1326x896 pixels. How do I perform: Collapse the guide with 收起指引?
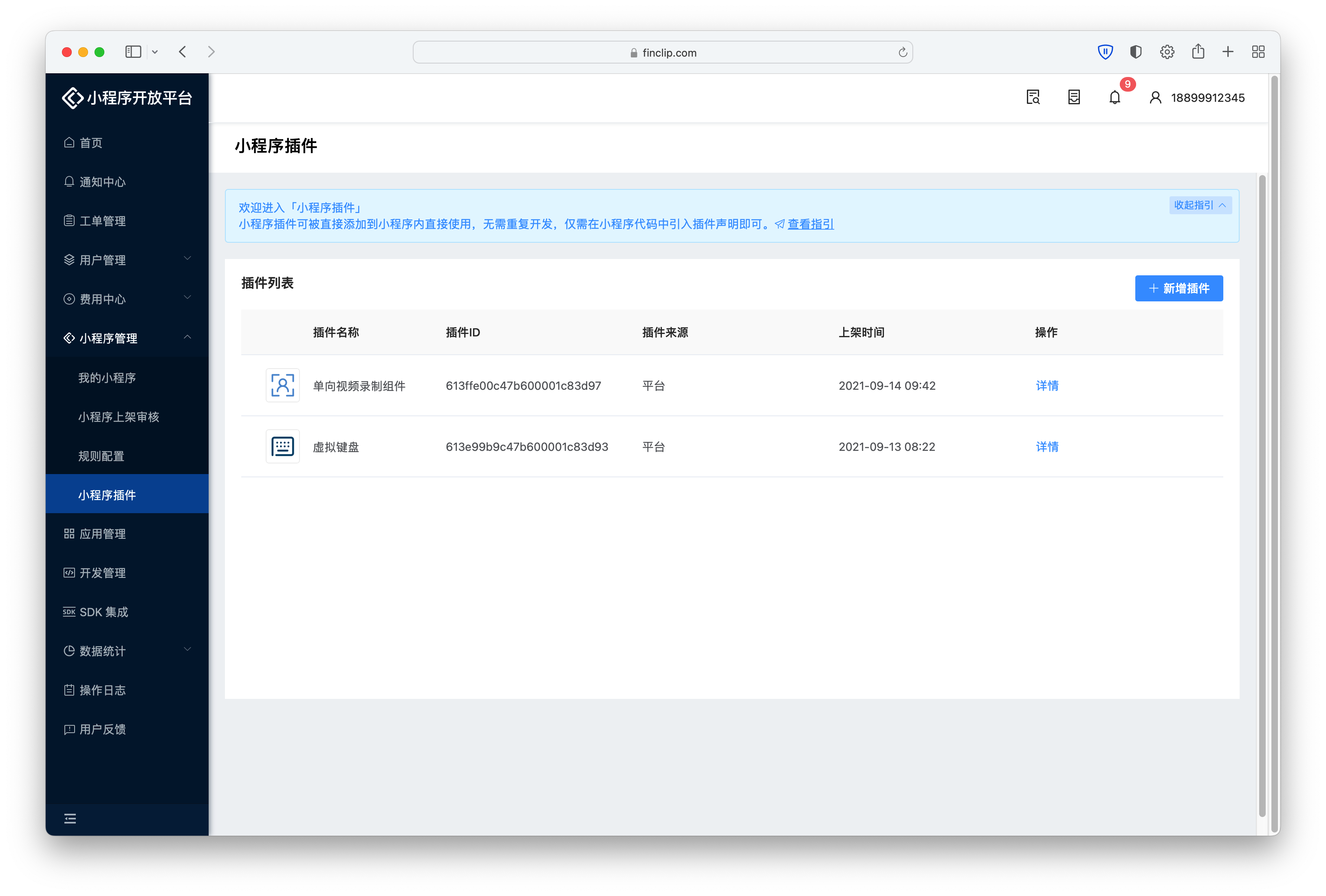coord(1200,205)
